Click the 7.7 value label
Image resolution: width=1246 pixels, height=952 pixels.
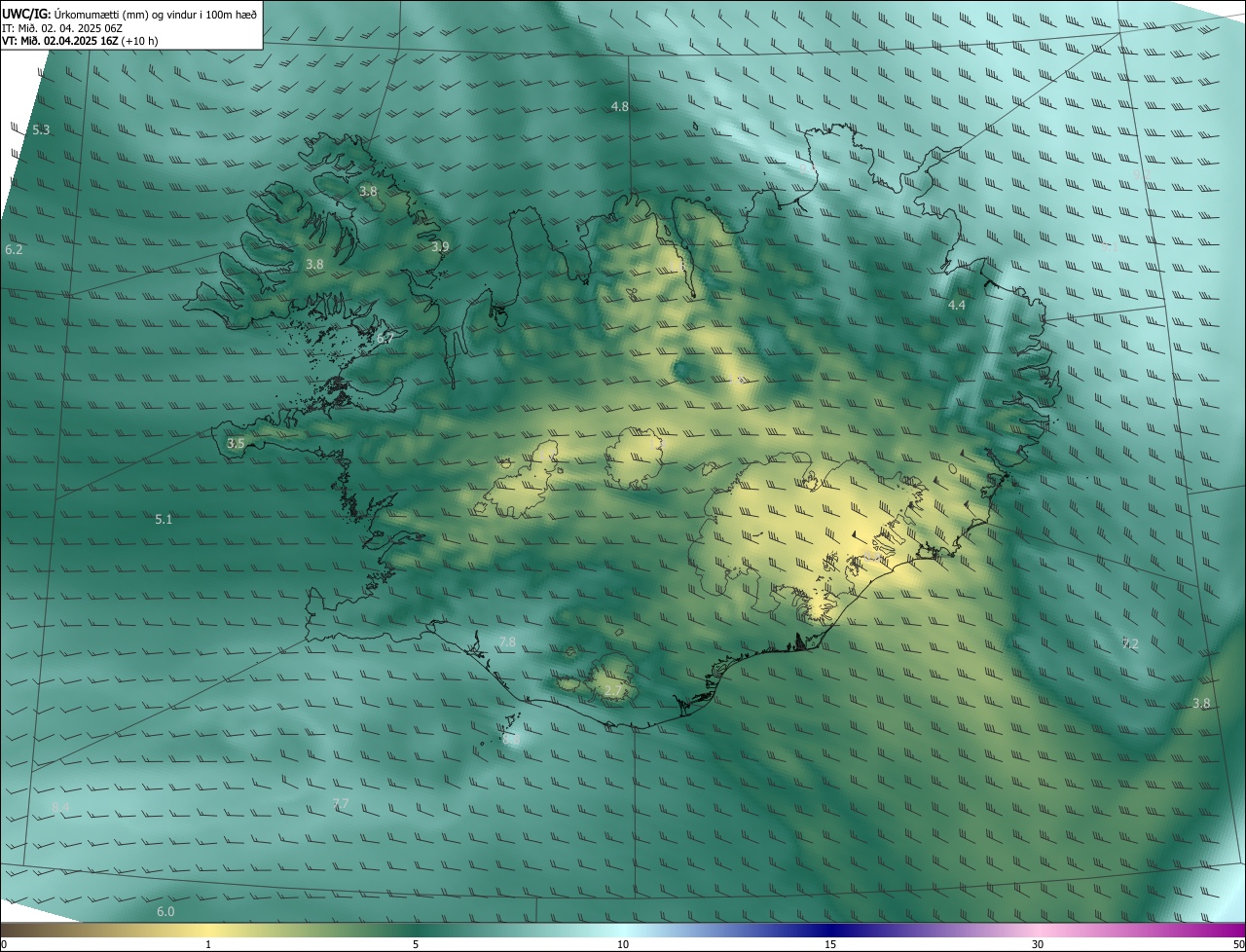[340, 803]
